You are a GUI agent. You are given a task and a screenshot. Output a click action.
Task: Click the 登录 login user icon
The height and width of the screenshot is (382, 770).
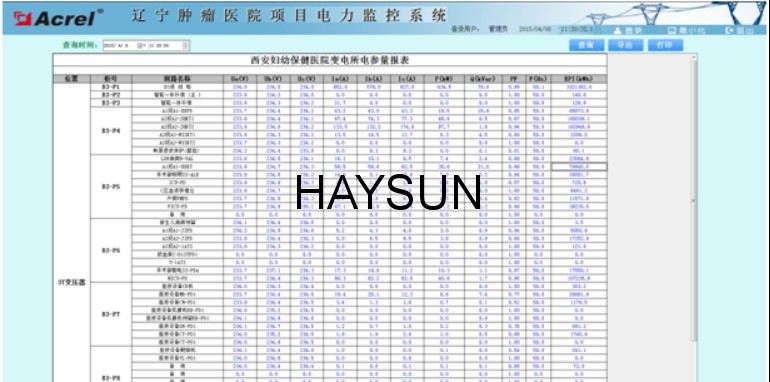tap(618, 30)
